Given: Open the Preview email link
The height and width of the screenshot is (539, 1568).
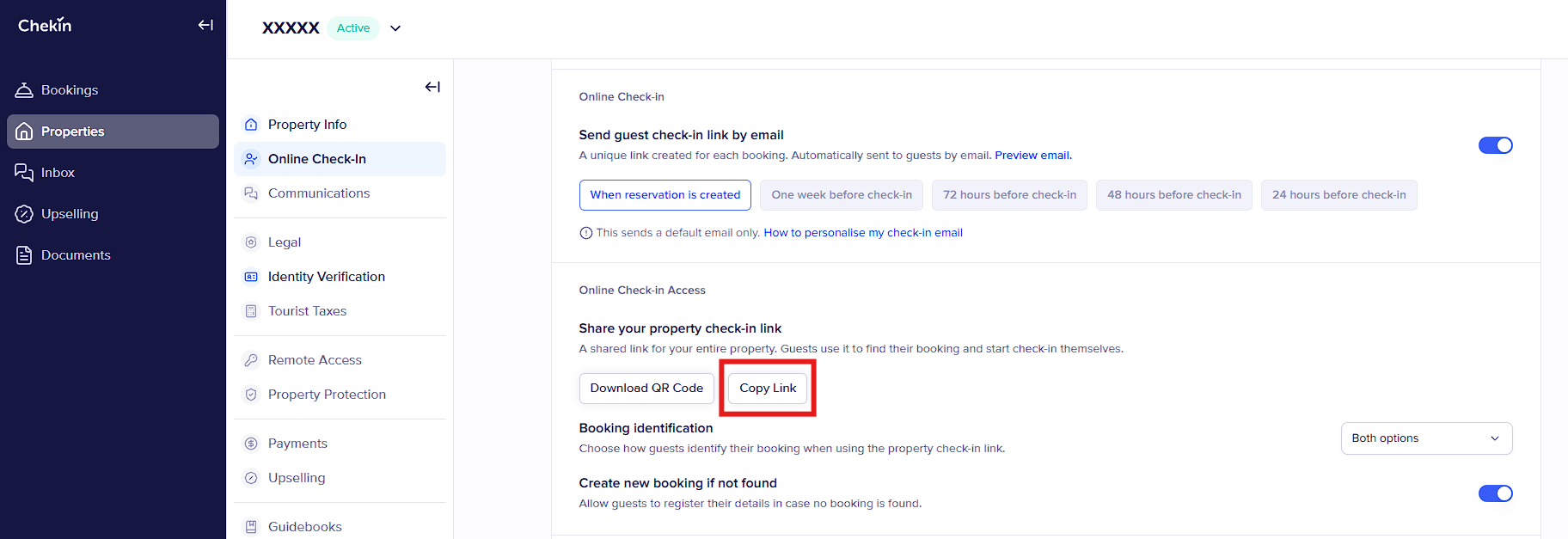Looking at the screenshot, I should [1032, 156].
